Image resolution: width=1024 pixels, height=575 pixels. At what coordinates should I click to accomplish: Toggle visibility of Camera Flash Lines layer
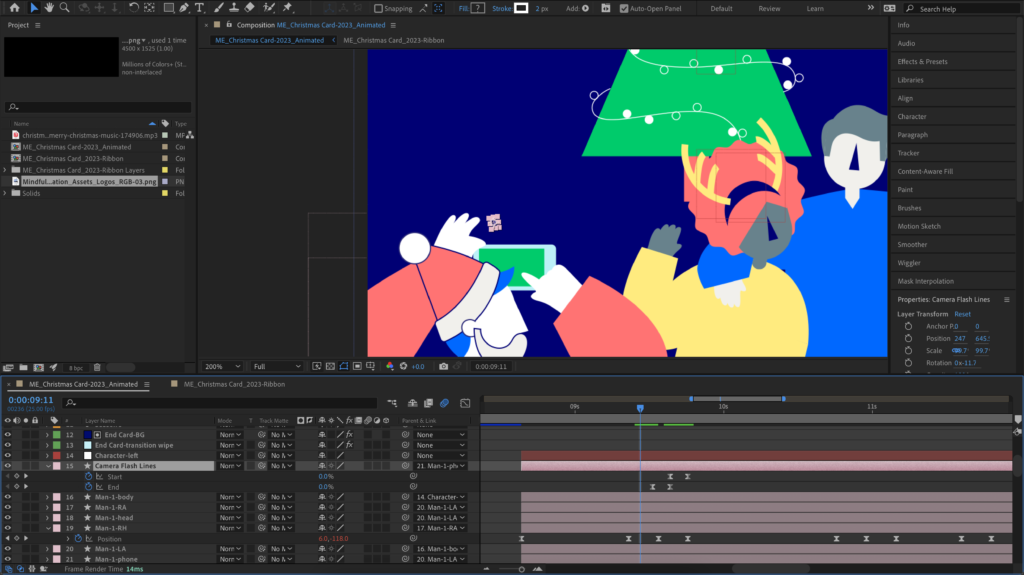pos(8,466)
